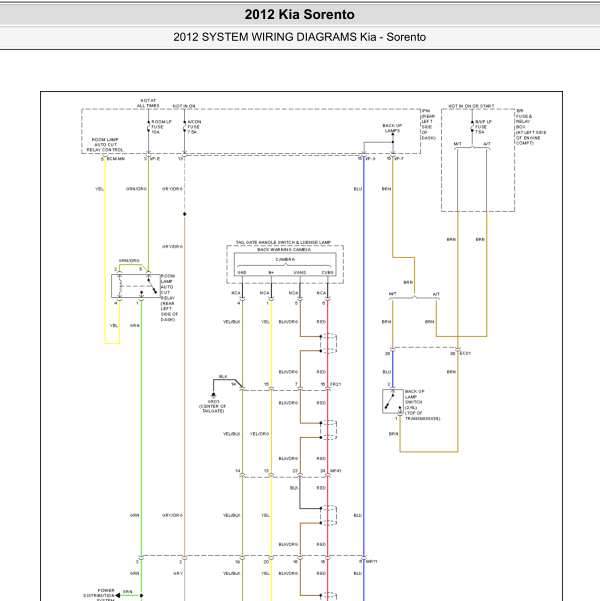Click the Power Distribution arrow marker
This screenshot has height=601, width=600.
click(118, 595)
